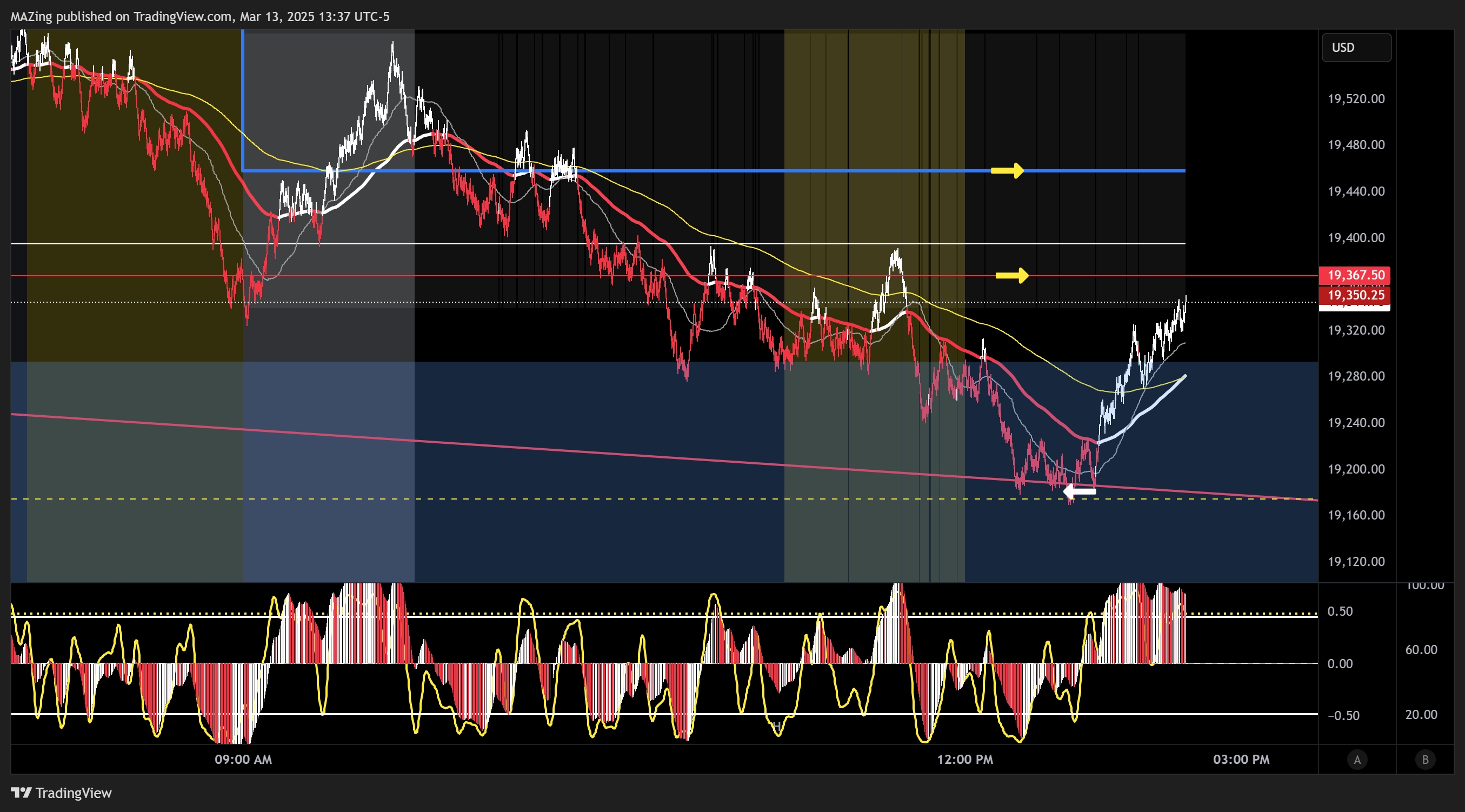The width and height of the screenshot is (1465, 812).
Task: Click the 12:00 PM time axis label
Action: (x=964, y=760)
